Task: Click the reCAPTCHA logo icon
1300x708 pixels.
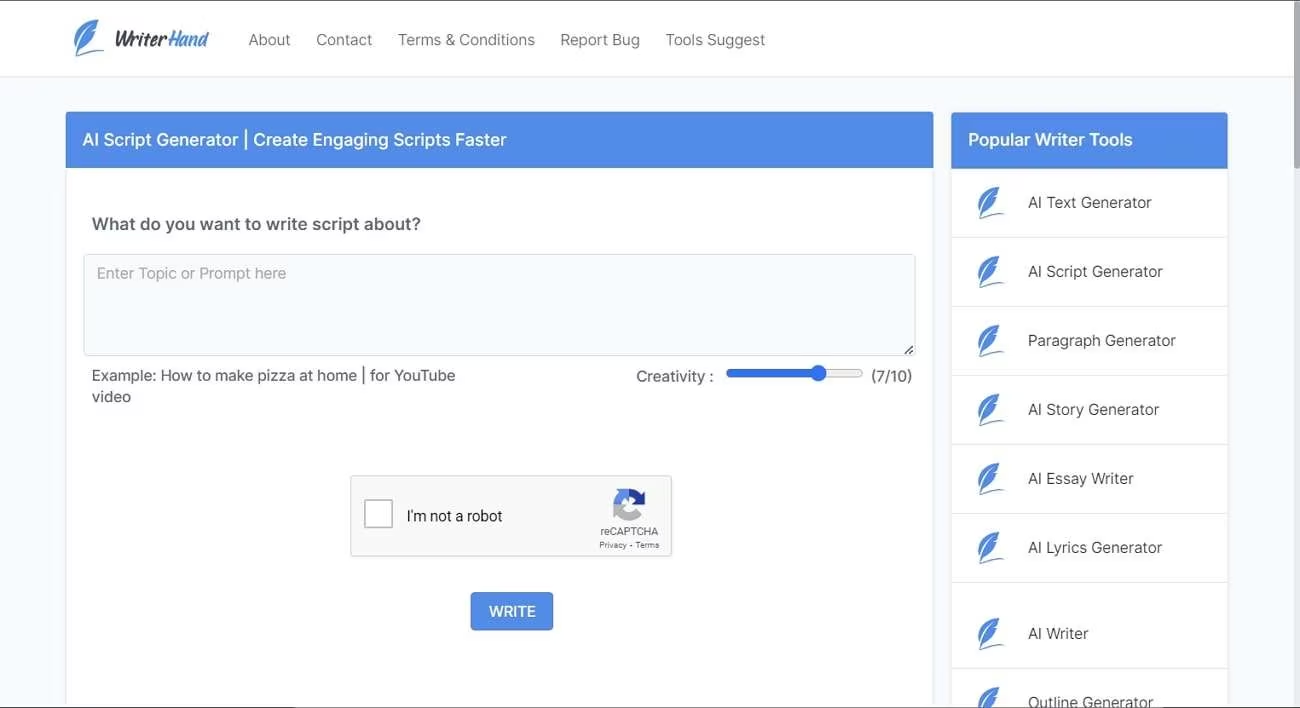Action: pyautogui.click(x=629, y=505)
